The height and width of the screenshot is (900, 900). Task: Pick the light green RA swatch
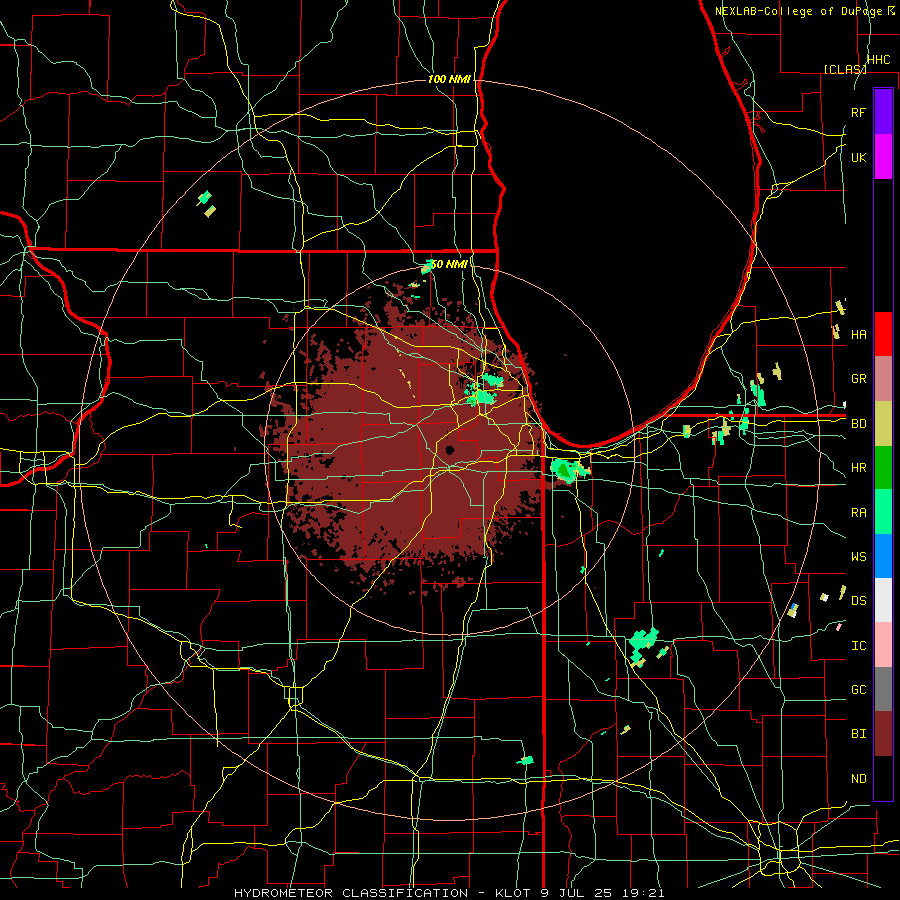pos(883,512)
